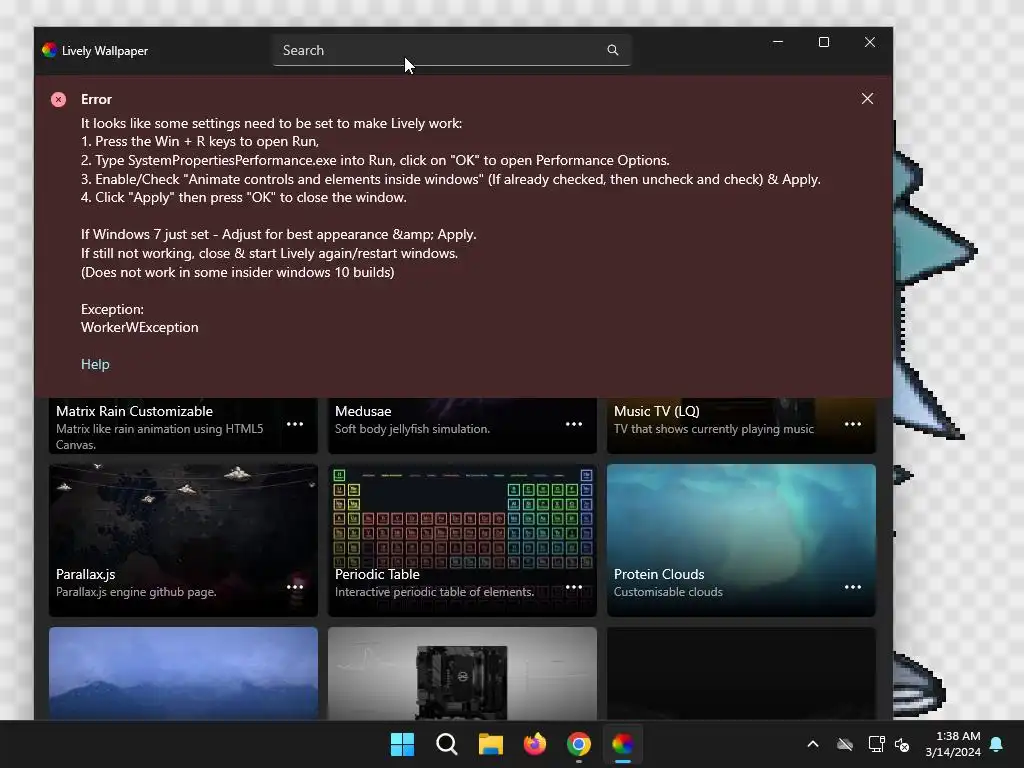Open more options for Medusae wallpaper

pos(574,424)
